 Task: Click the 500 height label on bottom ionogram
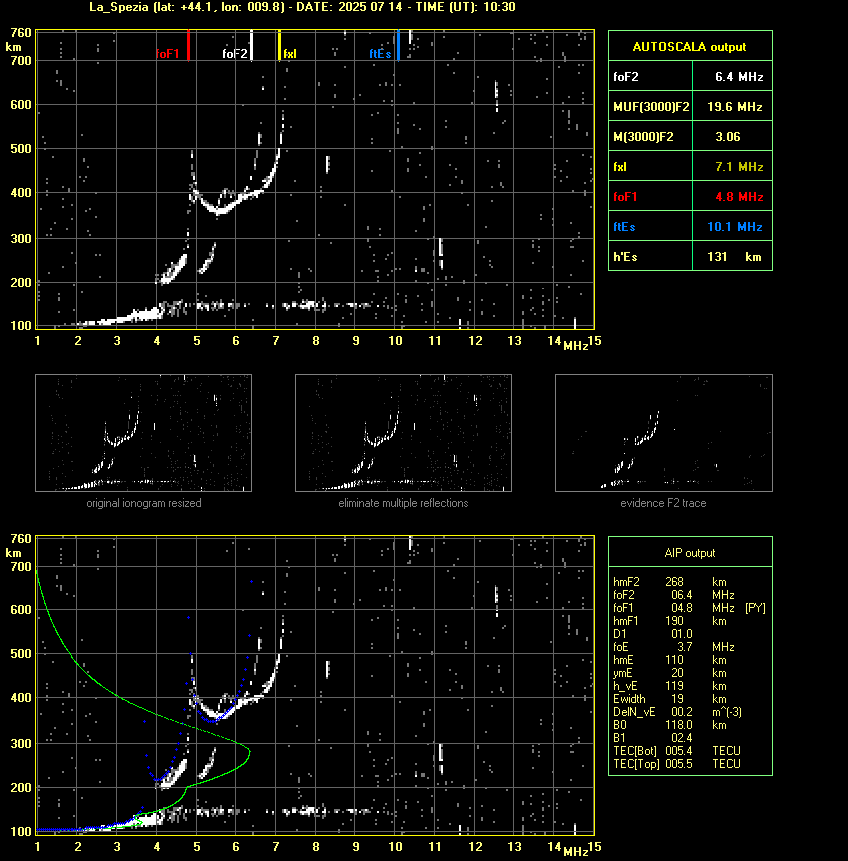pos(21,654)
